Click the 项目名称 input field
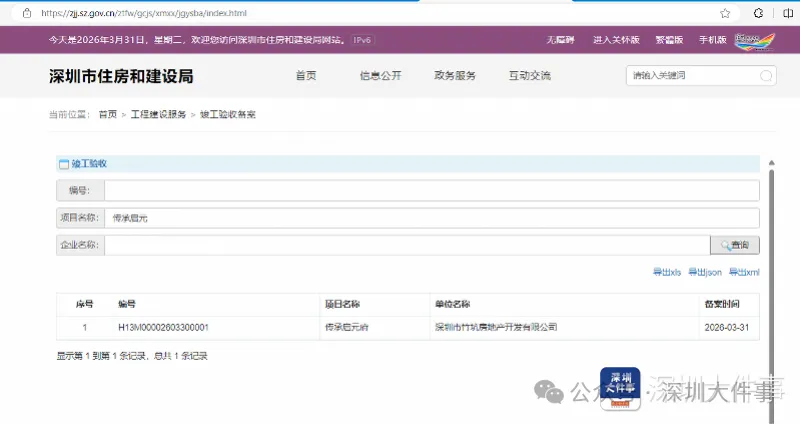800x424 pixels. tap(432, 218)
